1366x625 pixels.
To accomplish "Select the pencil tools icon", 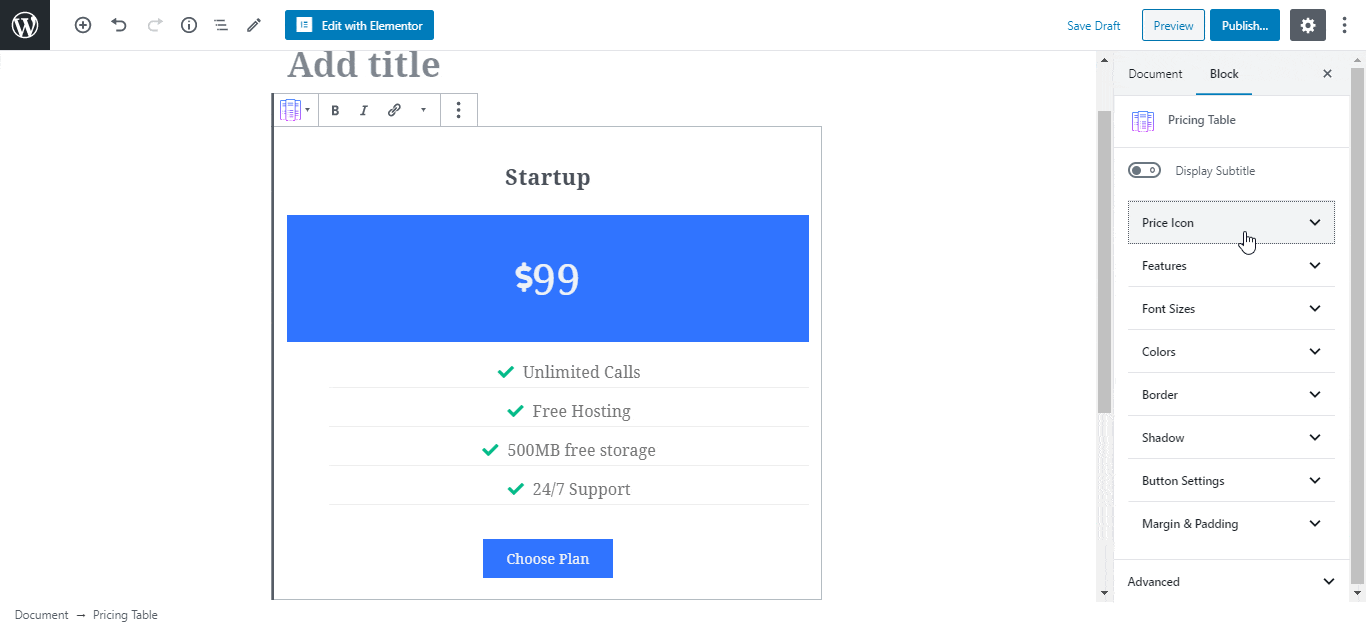I will 254,25.
